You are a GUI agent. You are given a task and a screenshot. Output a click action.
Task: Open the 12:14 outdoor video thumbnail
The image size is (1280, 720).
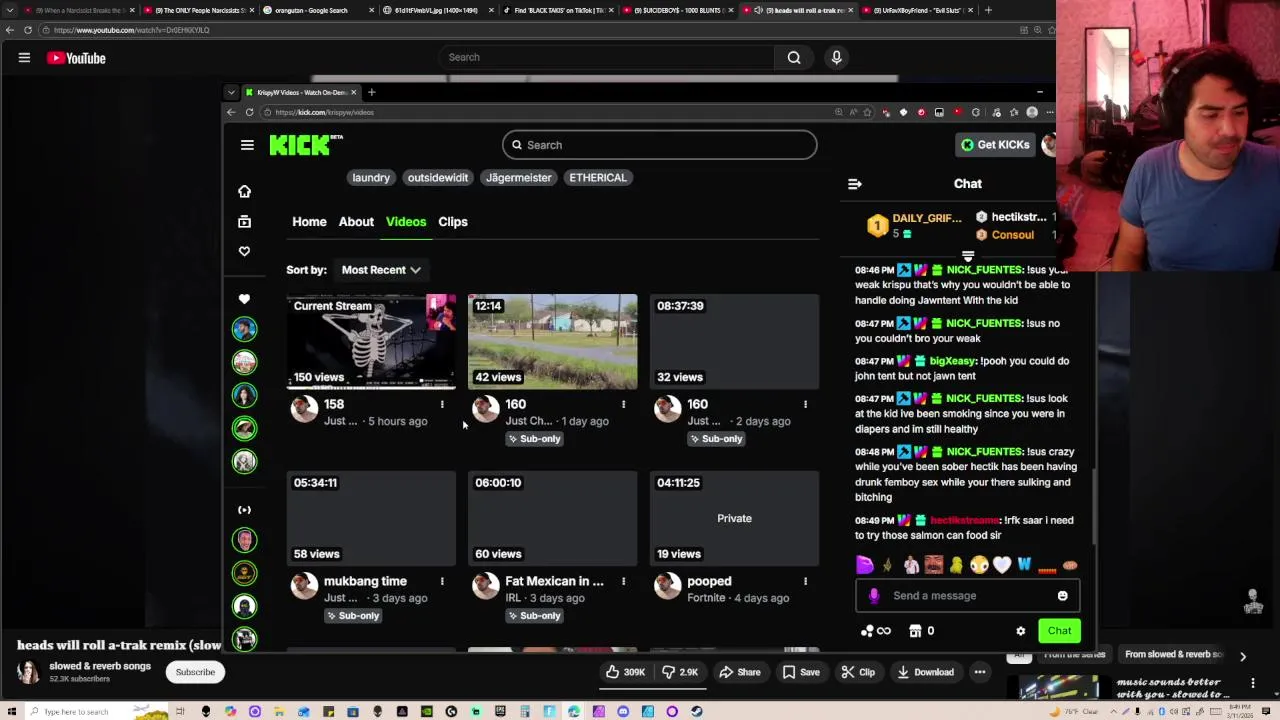point(552,342)
